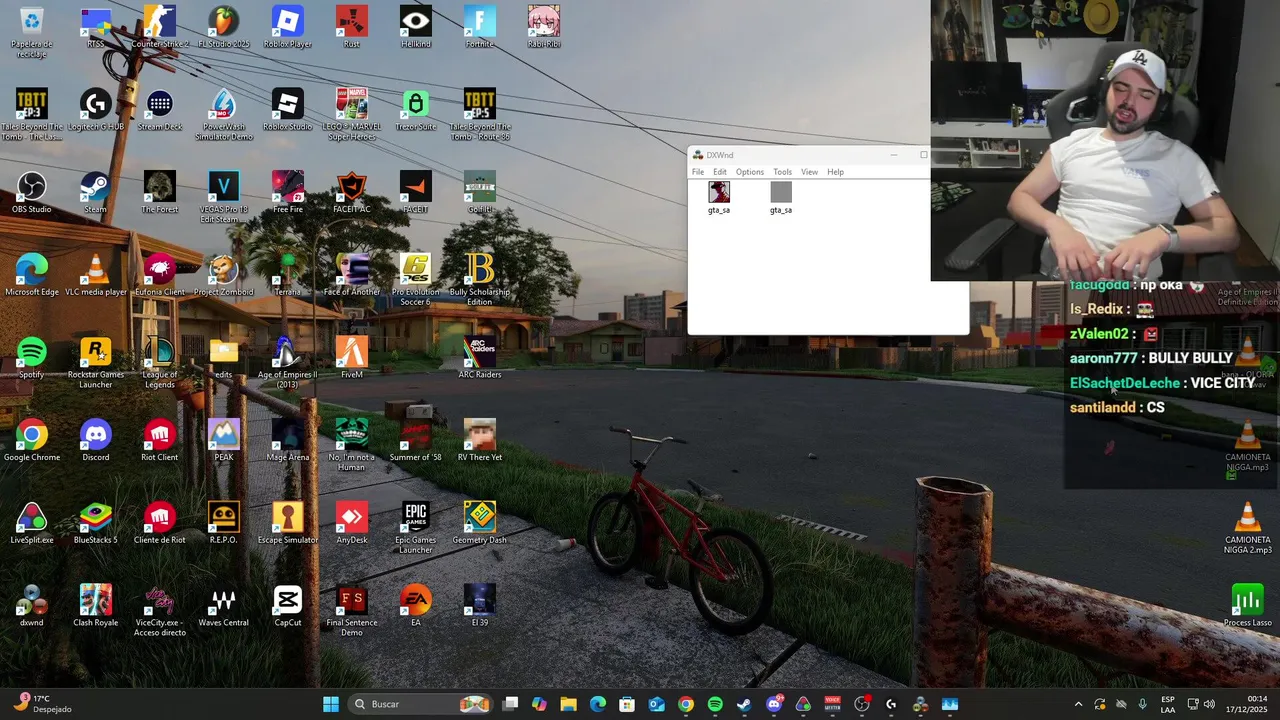This screenshot has width=1280, height=720.
Task: Select the ARC Raiders desktop shortcut
Action: pos(480,358)
